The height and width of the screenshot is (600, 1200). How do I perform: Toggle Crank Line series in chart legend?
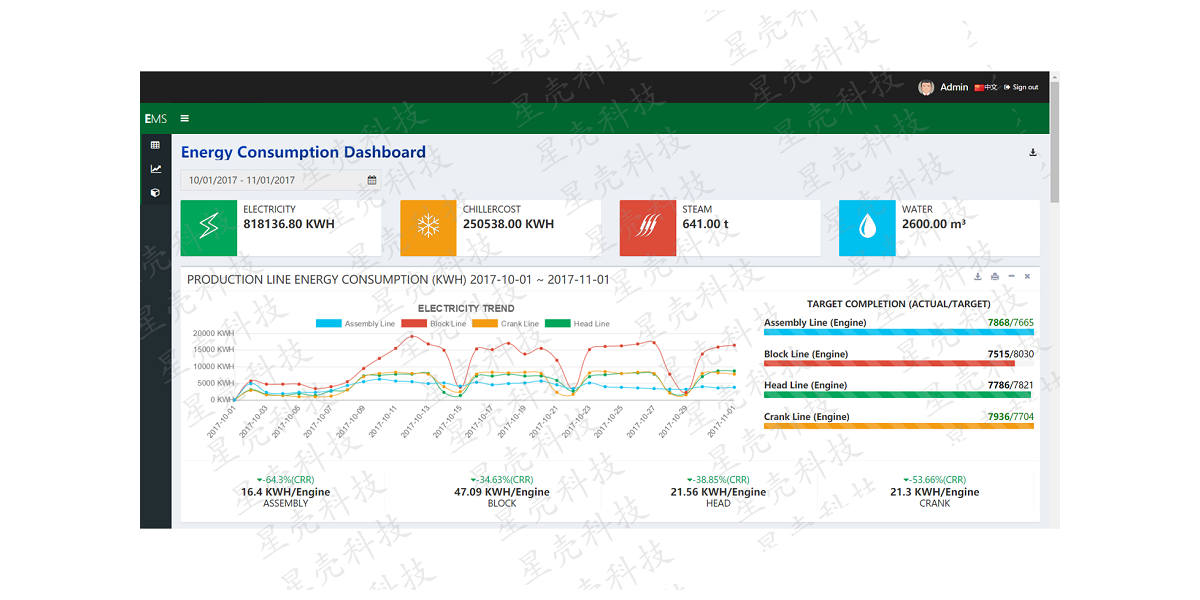tap(505, 324)
